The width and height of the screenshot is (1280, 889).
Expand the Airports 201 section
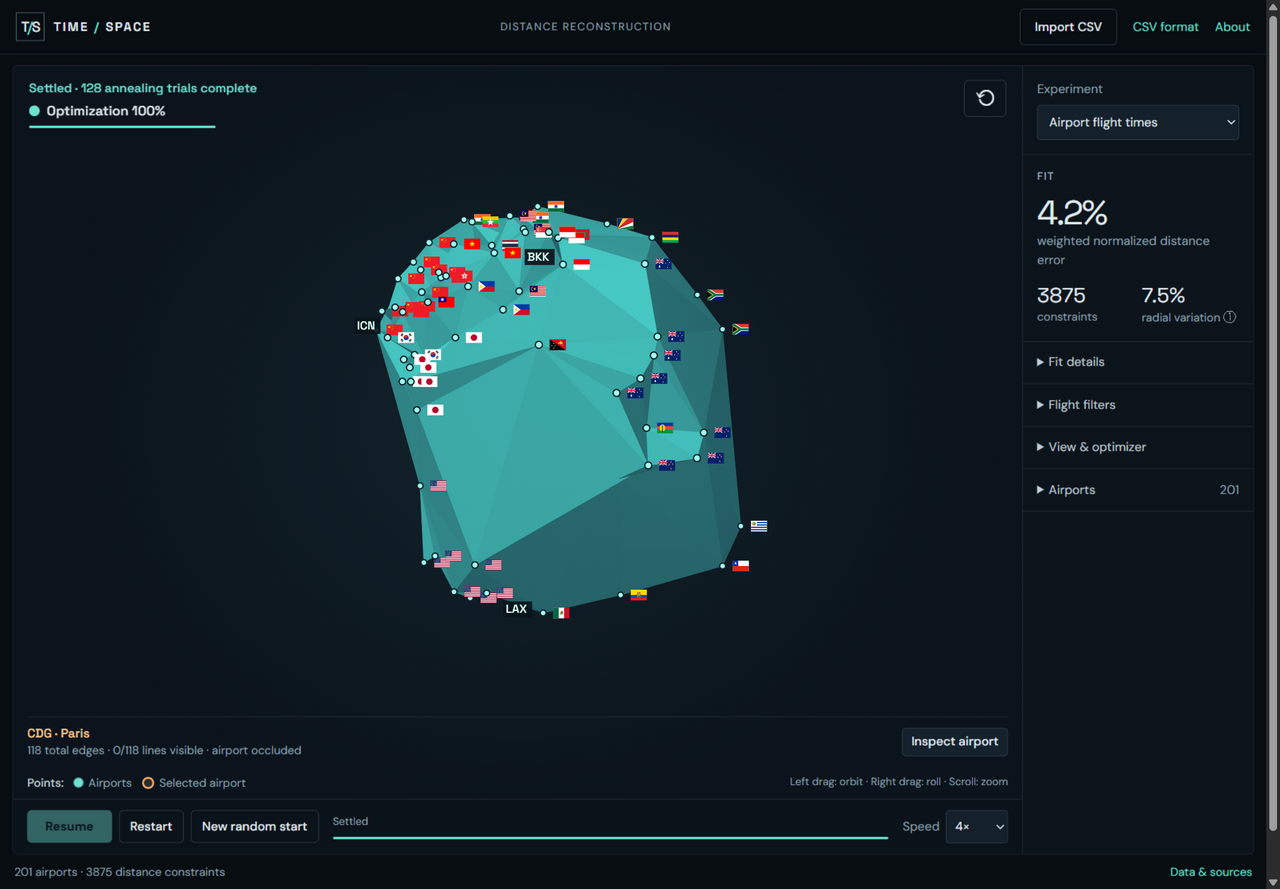tap(1138, 490)
